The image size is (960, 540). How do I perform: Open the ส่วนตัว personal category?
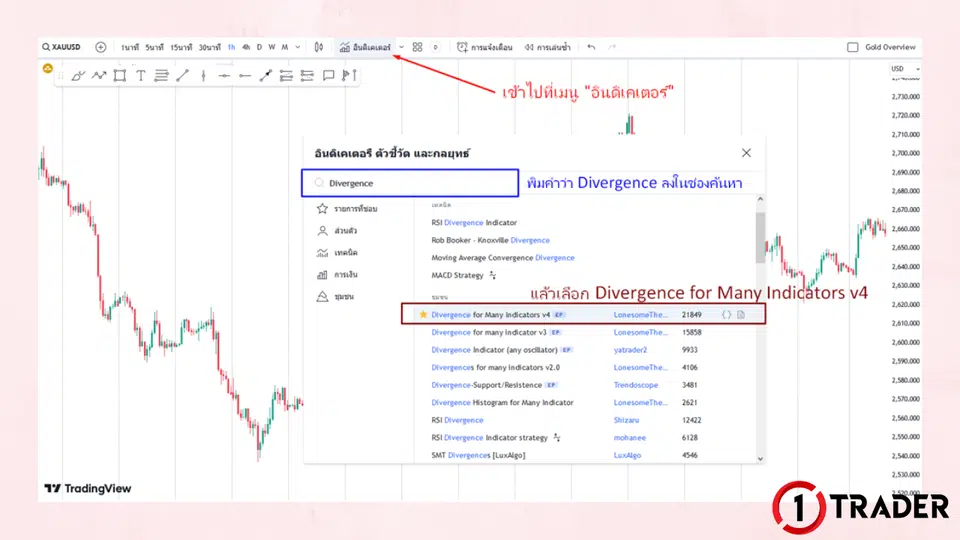(337, 231)
